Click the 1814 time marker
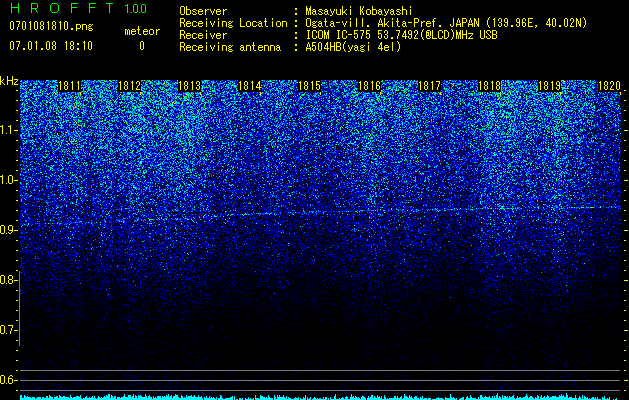The height and width of the screenshot is (400, 629). 250,86
